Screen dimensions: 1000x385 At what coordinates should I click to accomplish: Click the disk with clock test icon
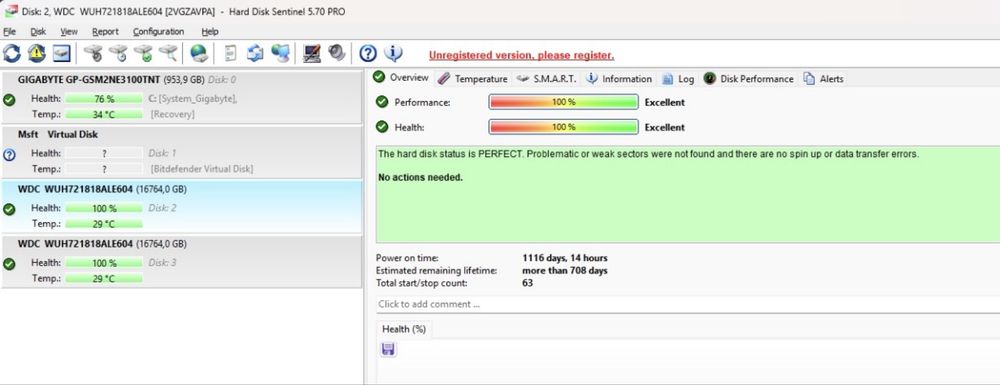(x=118, y=53)
